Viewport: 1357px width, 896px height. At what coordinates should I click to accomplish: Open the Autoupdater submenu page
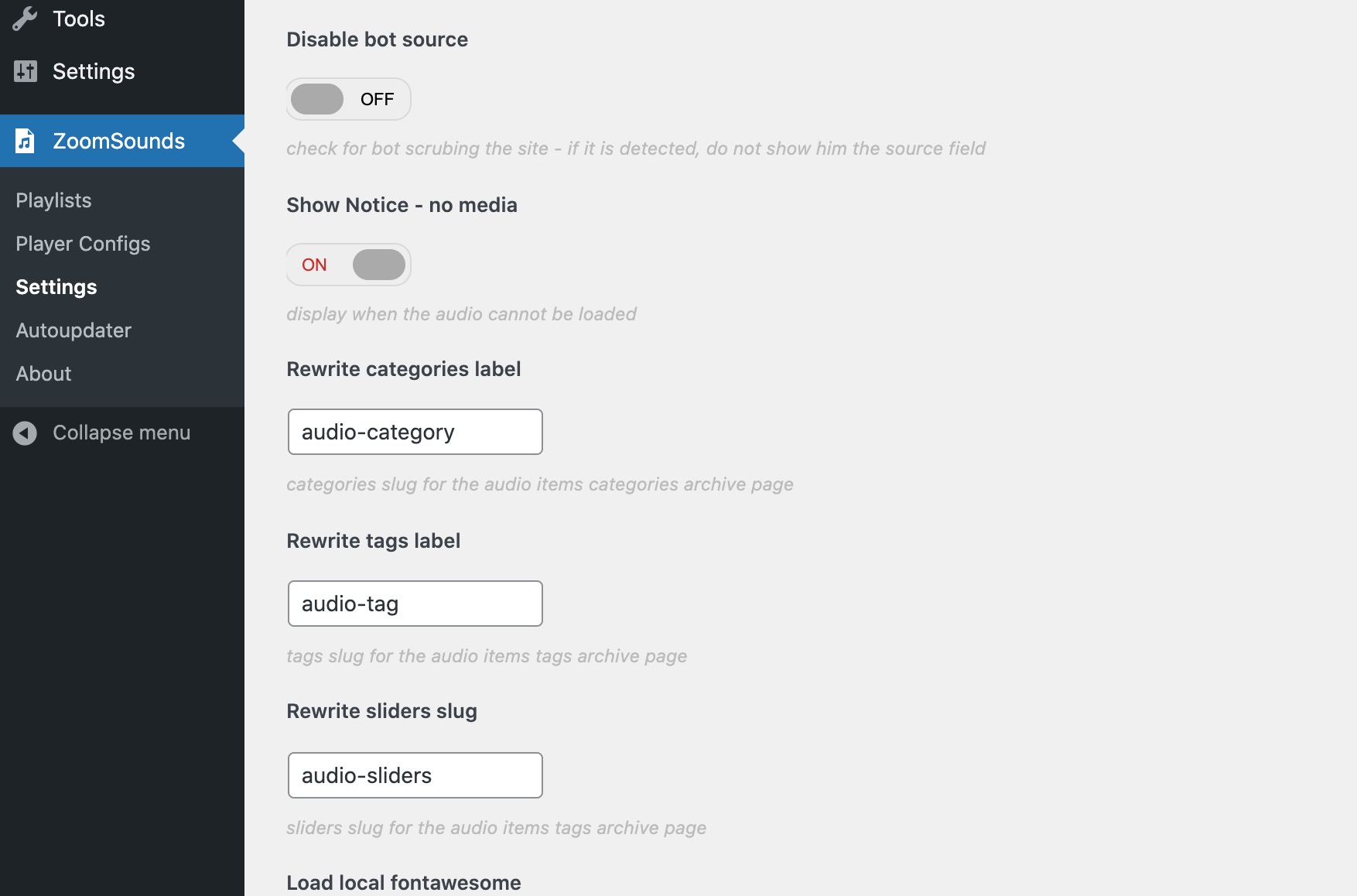click(x=73, y=330)
